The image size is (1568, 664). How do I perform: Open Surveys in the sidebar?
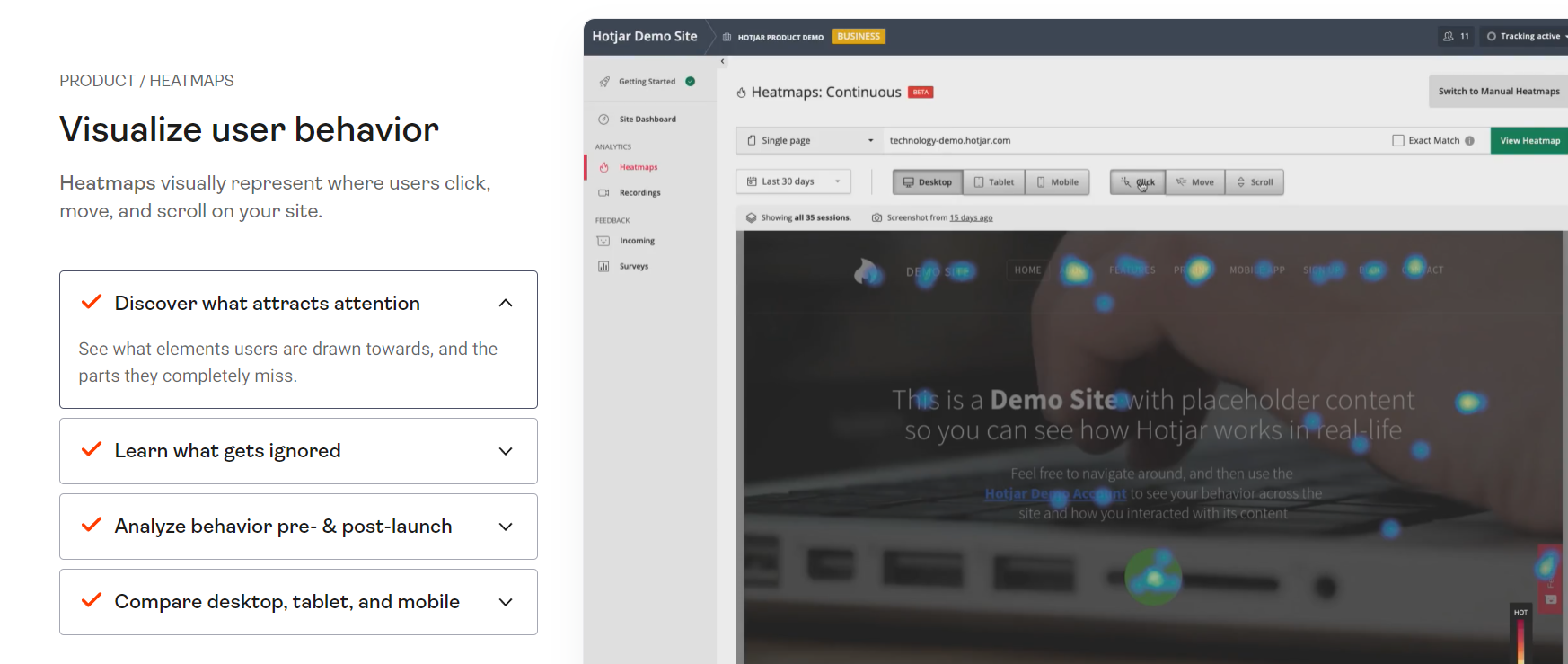click(633, 266)
